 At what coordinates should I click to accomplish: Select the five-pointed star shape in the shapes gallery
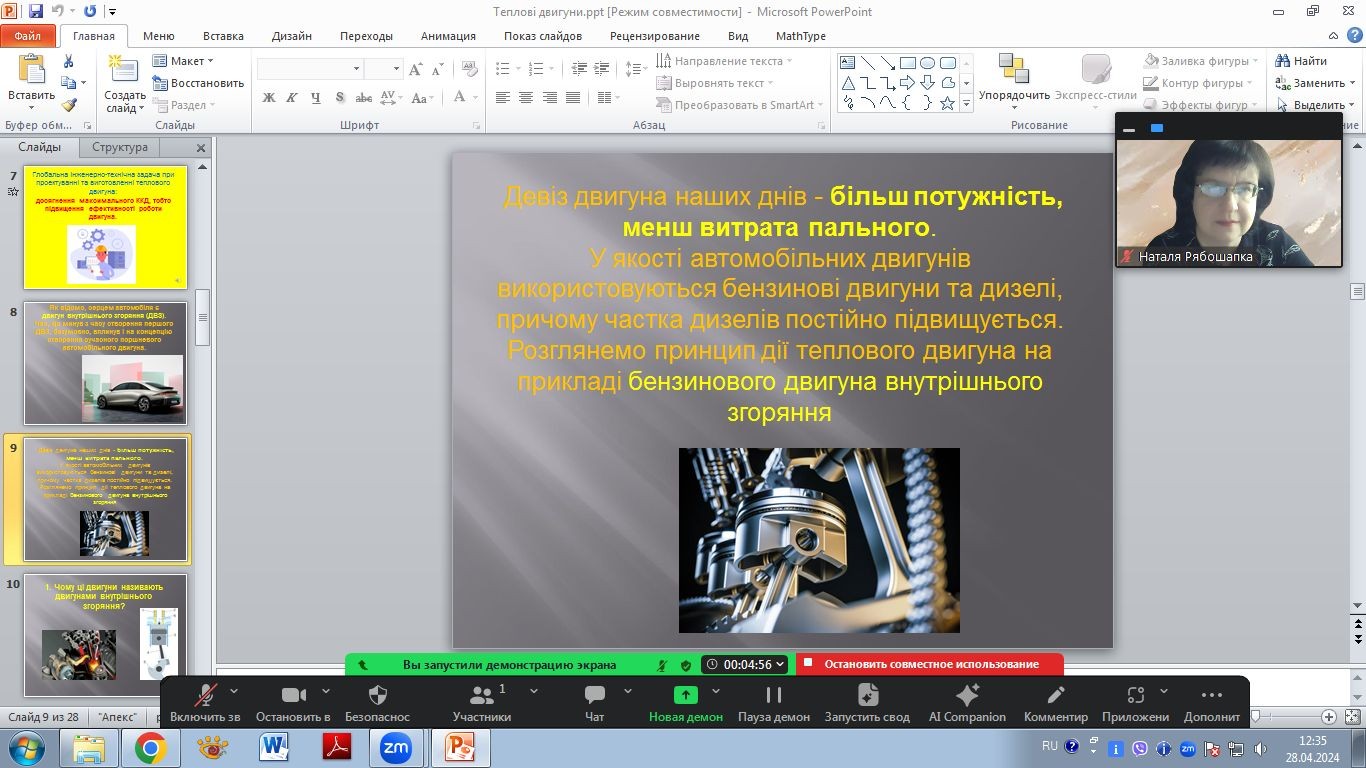pos(946,103)
